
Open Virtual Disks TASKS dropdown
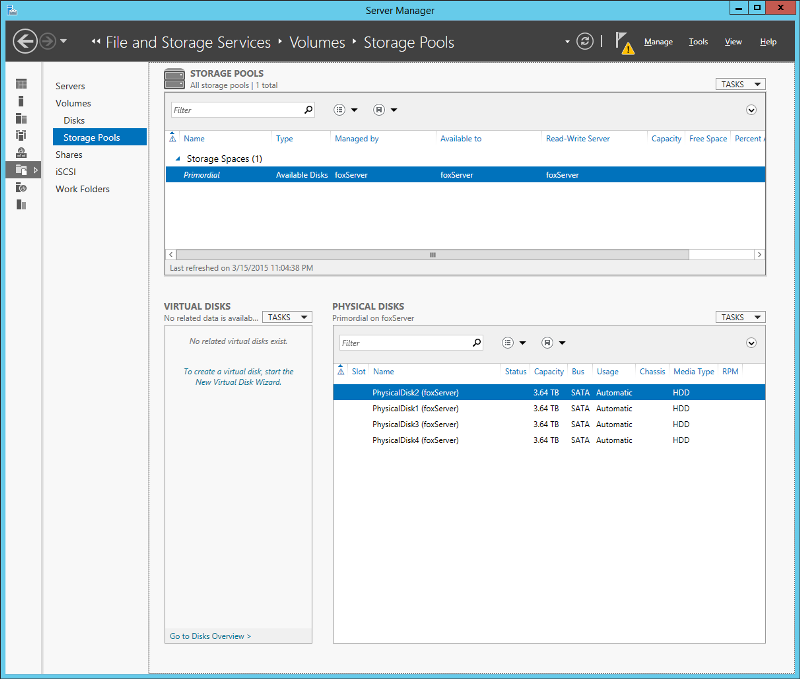[x=287, y=317]
